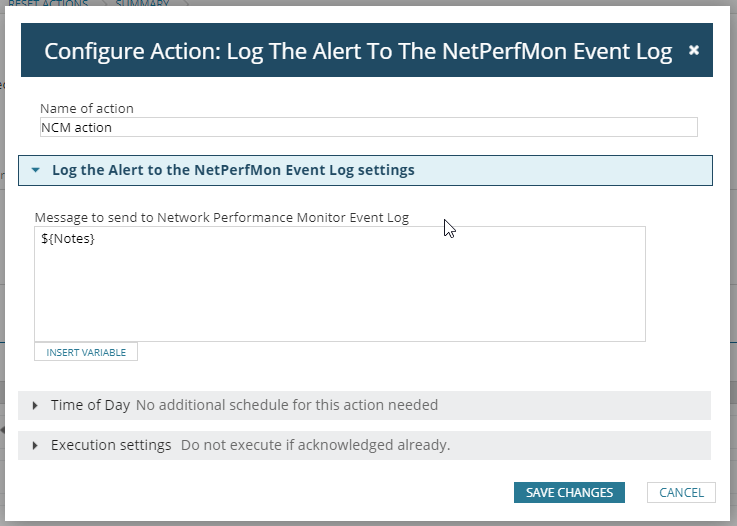
Task: Collapse the Log the Alert settings triangle
Action: [x=36, y=170]
